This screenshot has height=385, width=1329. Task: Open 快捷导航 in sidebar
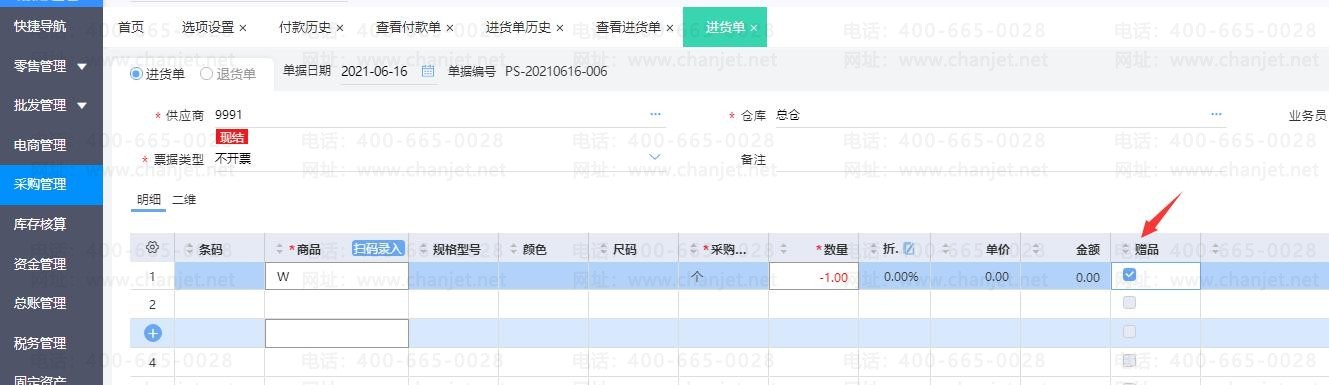(40, 26)
